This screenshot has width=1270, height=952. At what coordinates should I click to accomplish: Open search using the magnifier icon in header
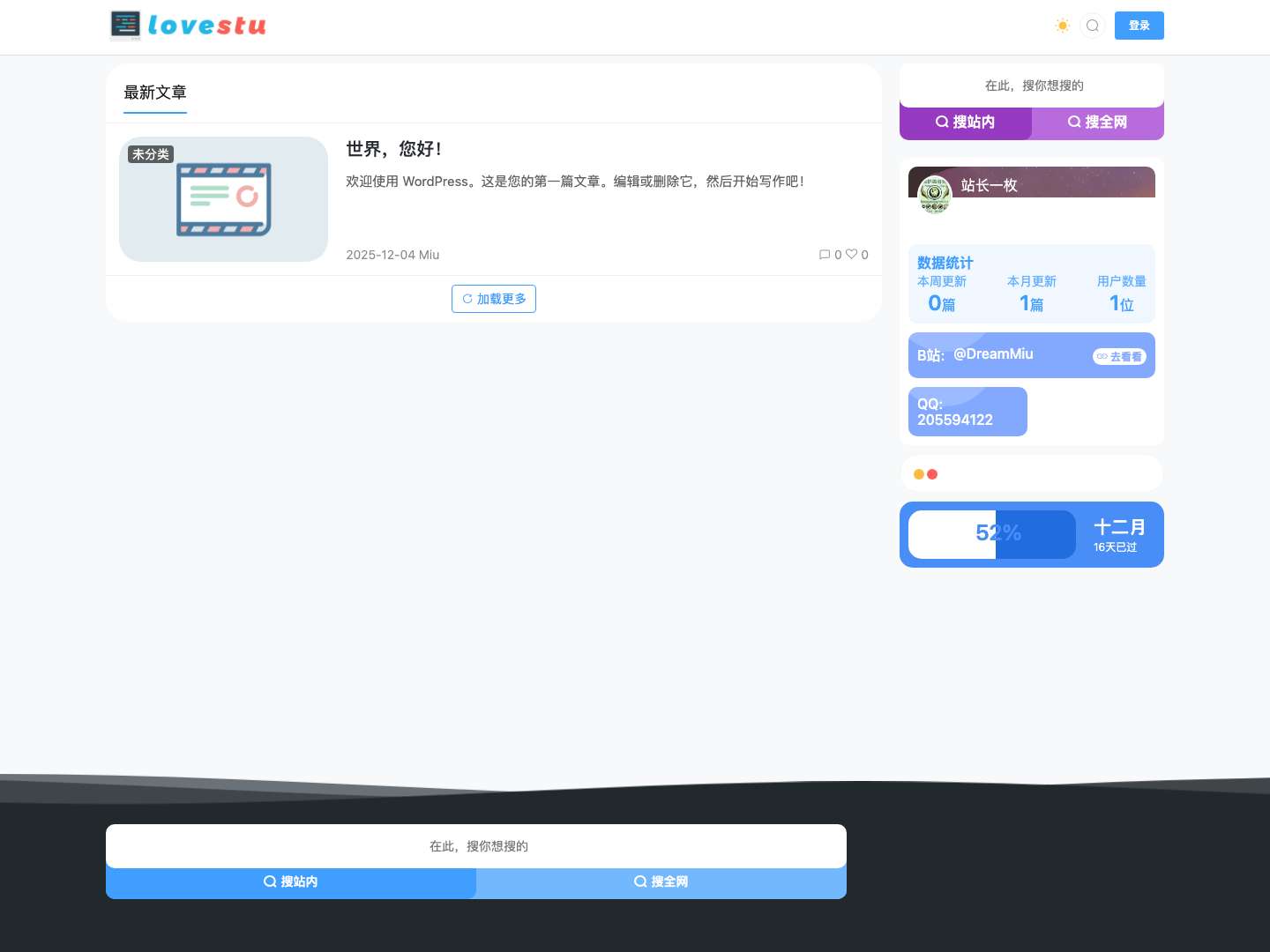[x=1093, y=26]
